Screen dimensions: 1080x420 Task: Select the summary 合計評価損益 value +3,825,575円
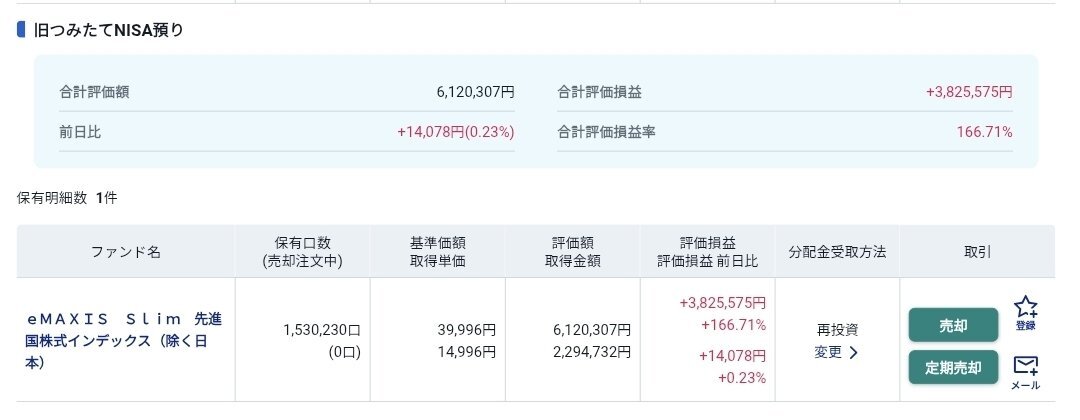(968, 92)
